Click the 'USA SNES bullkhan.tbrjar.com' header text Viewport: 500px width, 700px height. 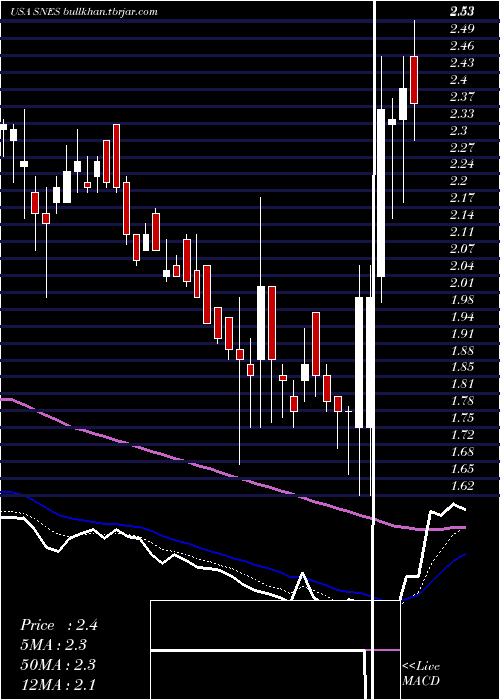[83, 12]
